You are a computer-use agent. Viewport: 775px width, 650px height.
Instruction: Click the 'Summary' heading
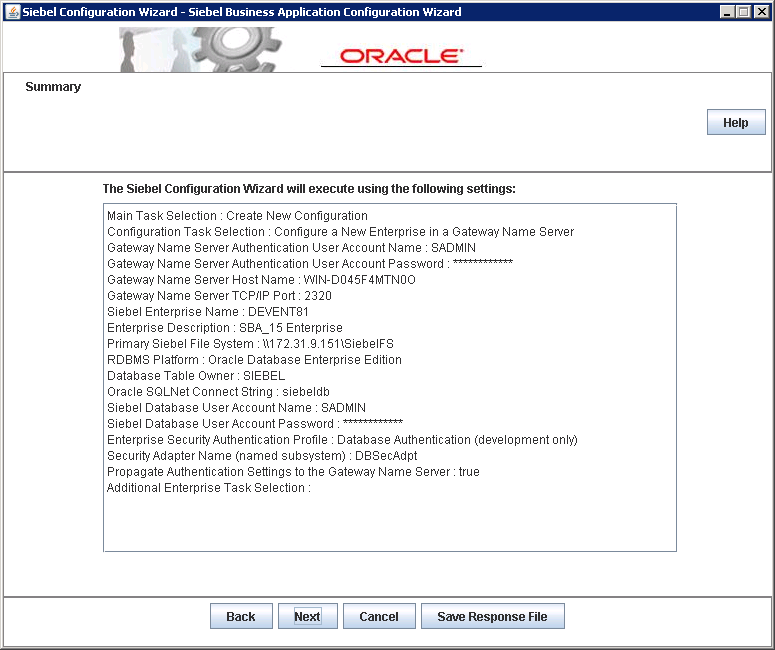point(53,87)
